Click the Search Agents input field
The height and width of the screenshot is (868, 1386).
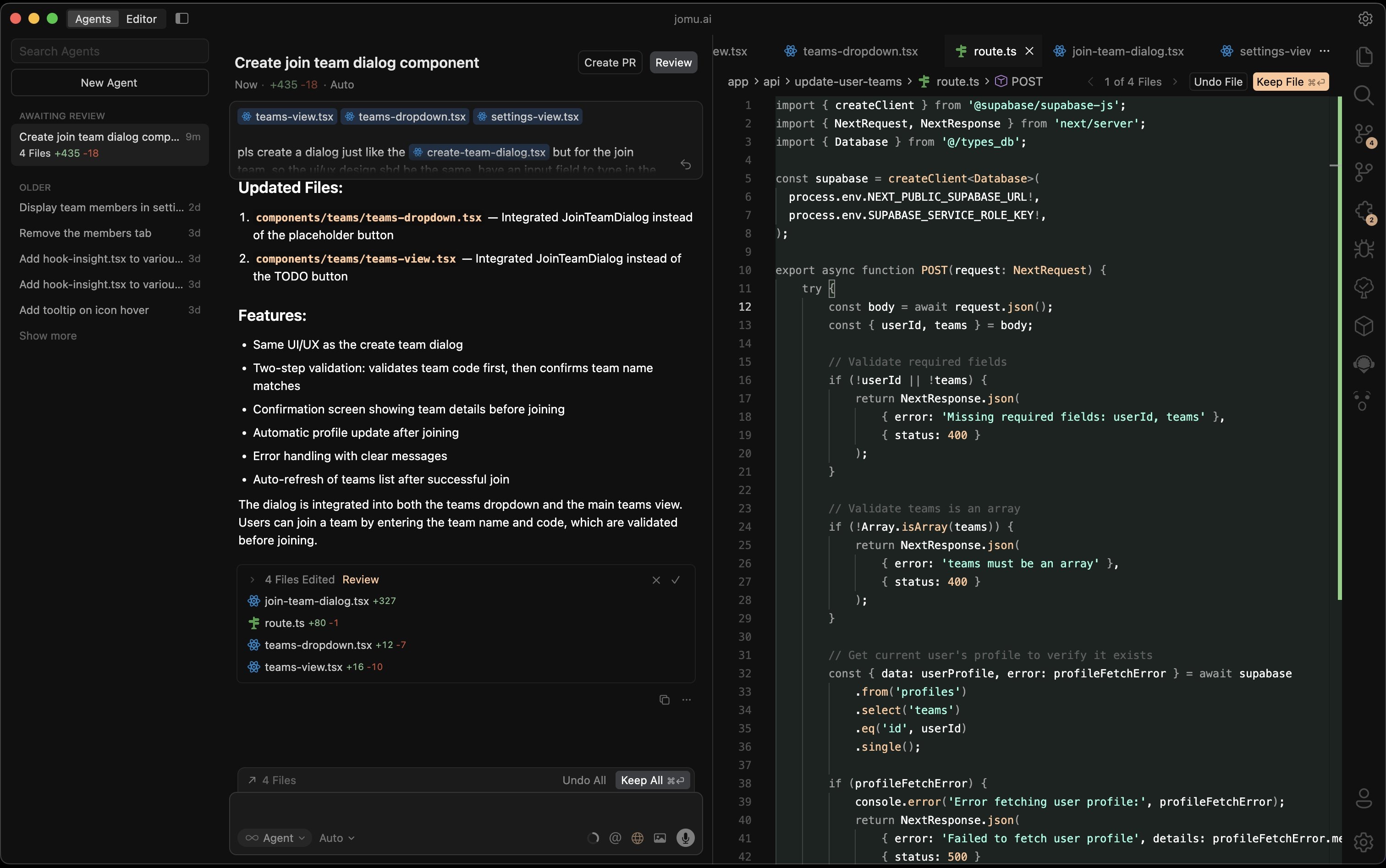110,51
